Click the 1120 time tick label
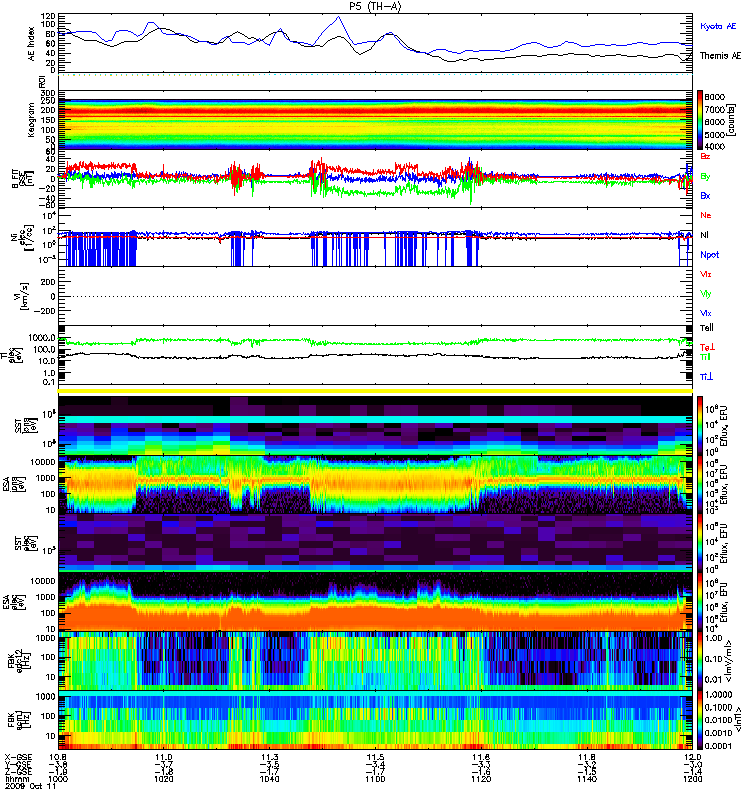This screenshot has width=750, height=800. 481,779
